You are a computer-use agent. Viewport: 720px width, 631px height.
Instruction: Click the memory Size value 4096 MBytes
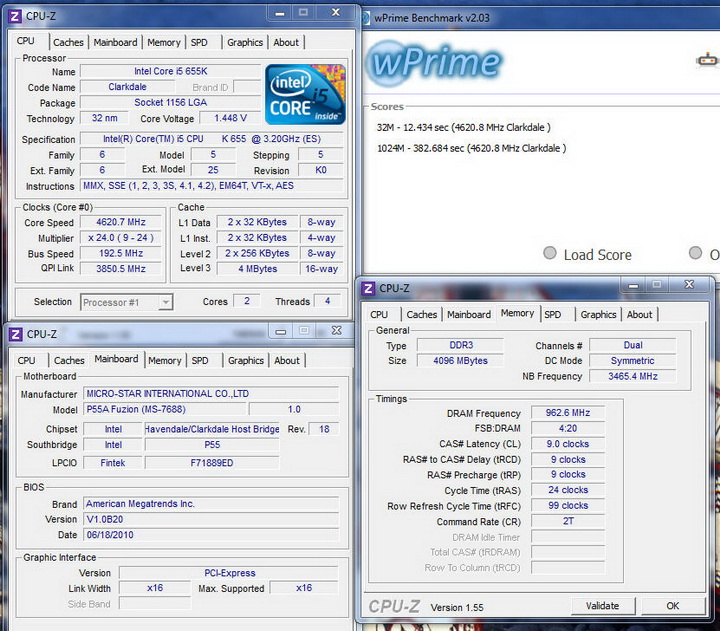click(461, 361)
